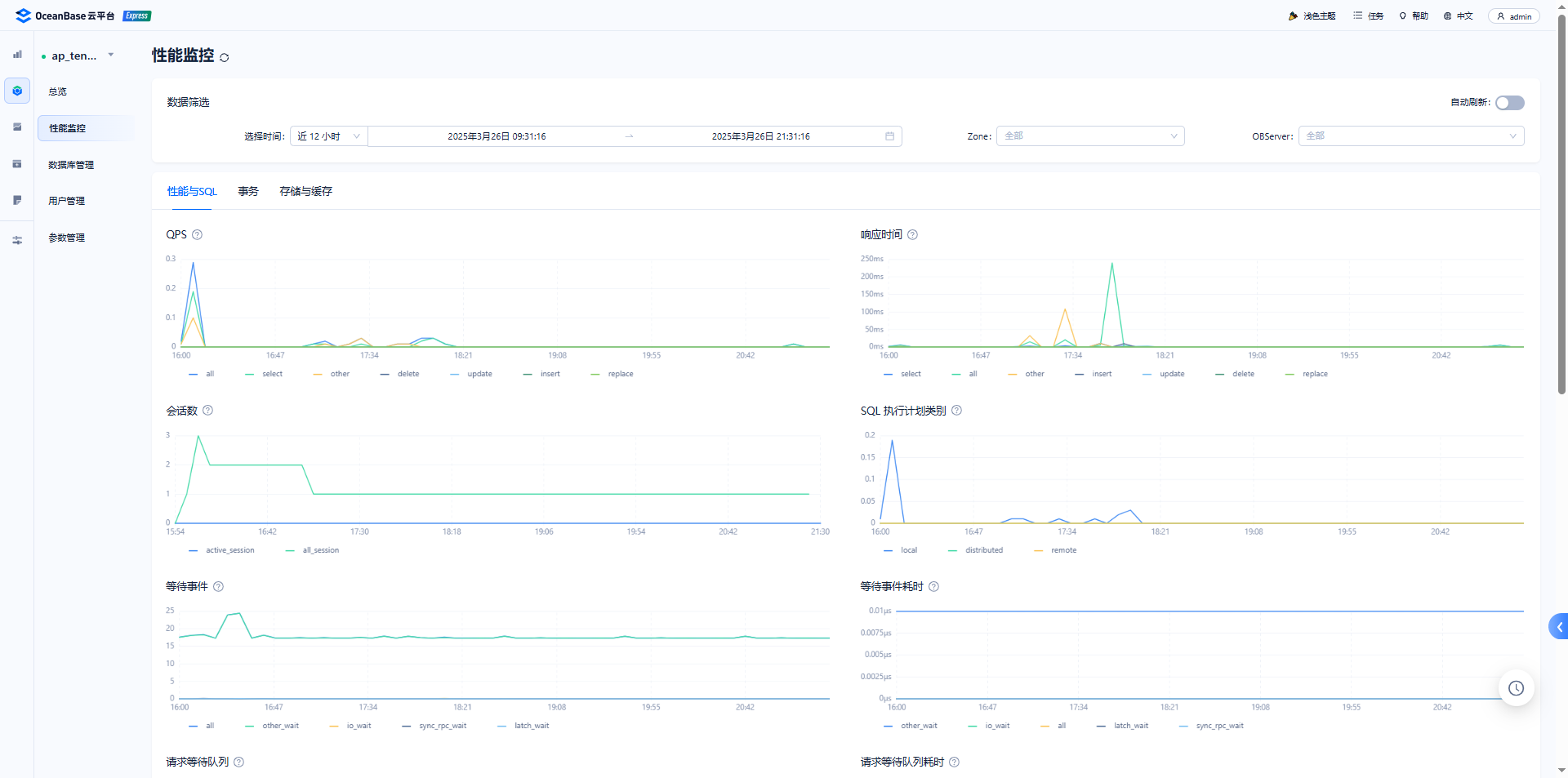Open the fifth icon in the left rail
This screenshot has width=1568, height=778.
click(17, 200)
